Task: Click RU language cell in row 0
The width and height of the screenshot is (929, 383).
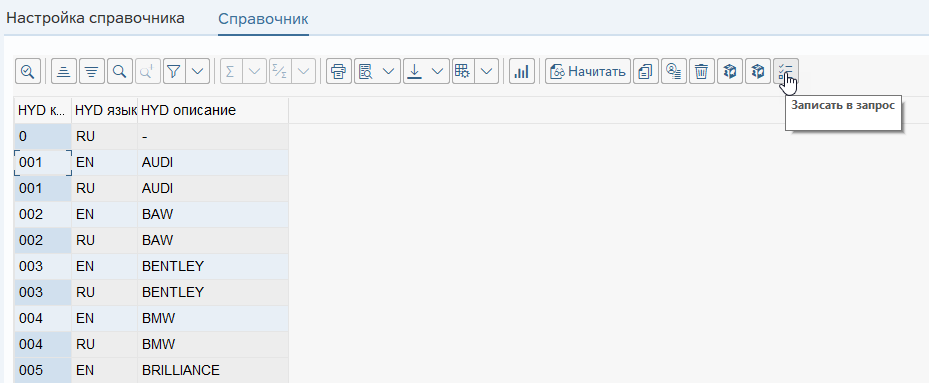Action: [x=105, y=136]
